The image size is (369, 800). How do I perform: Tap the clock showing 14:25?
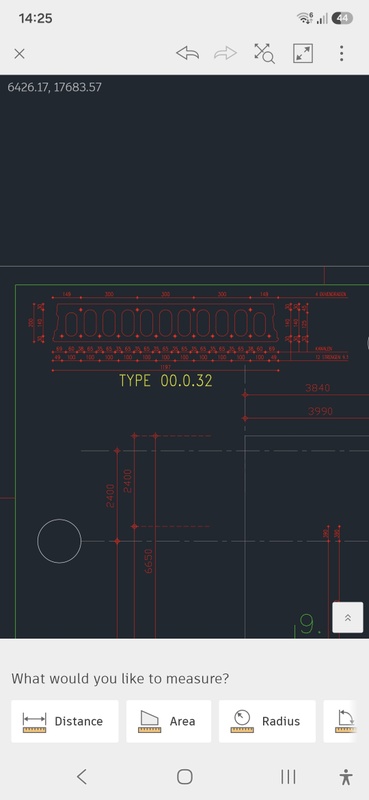coord(35,18)
